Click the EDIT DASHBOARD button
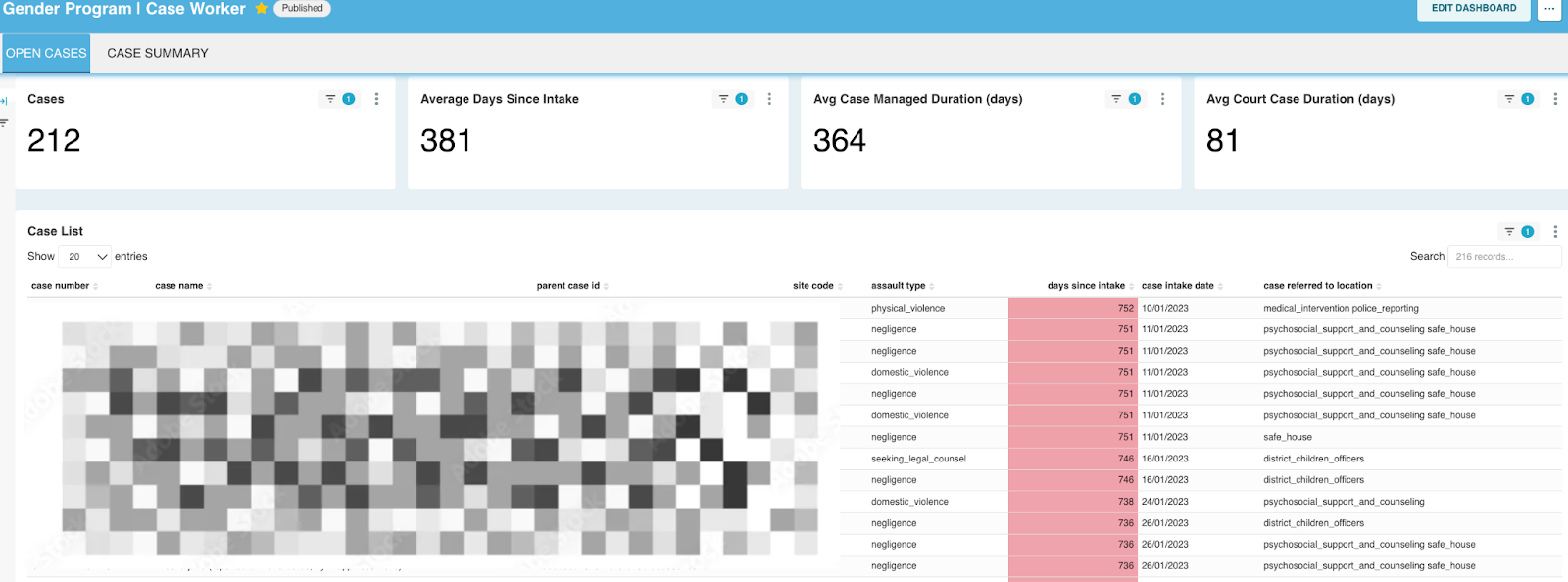Viewport: 1568px width, 582px height. click(x=1473, y=9)
